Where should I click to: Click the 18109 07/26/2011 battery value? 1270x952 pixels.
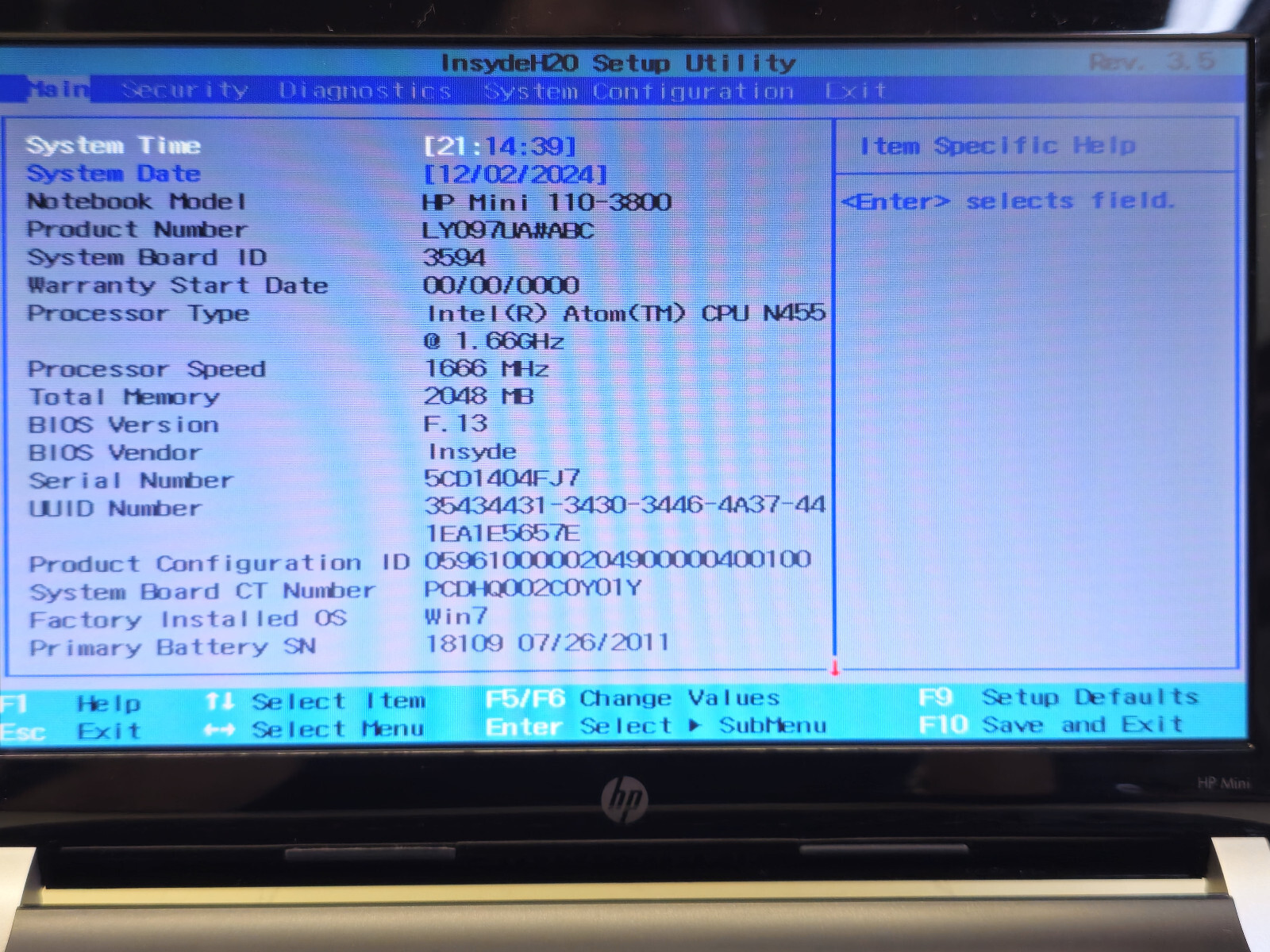tap(548, 643)
